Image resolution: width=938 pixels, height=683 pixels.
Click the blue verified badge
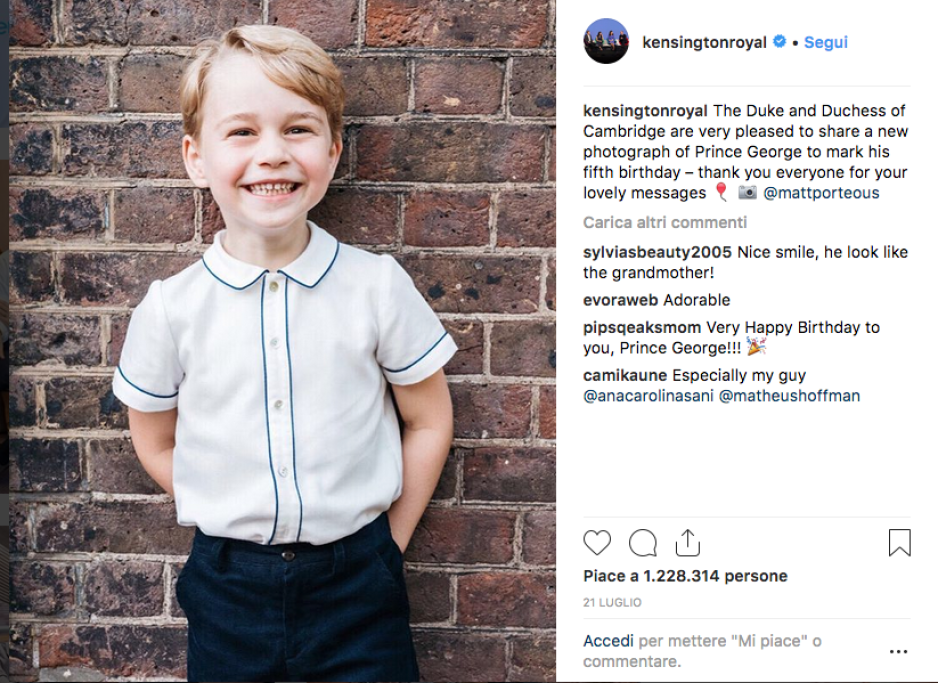tap(780, 42)
